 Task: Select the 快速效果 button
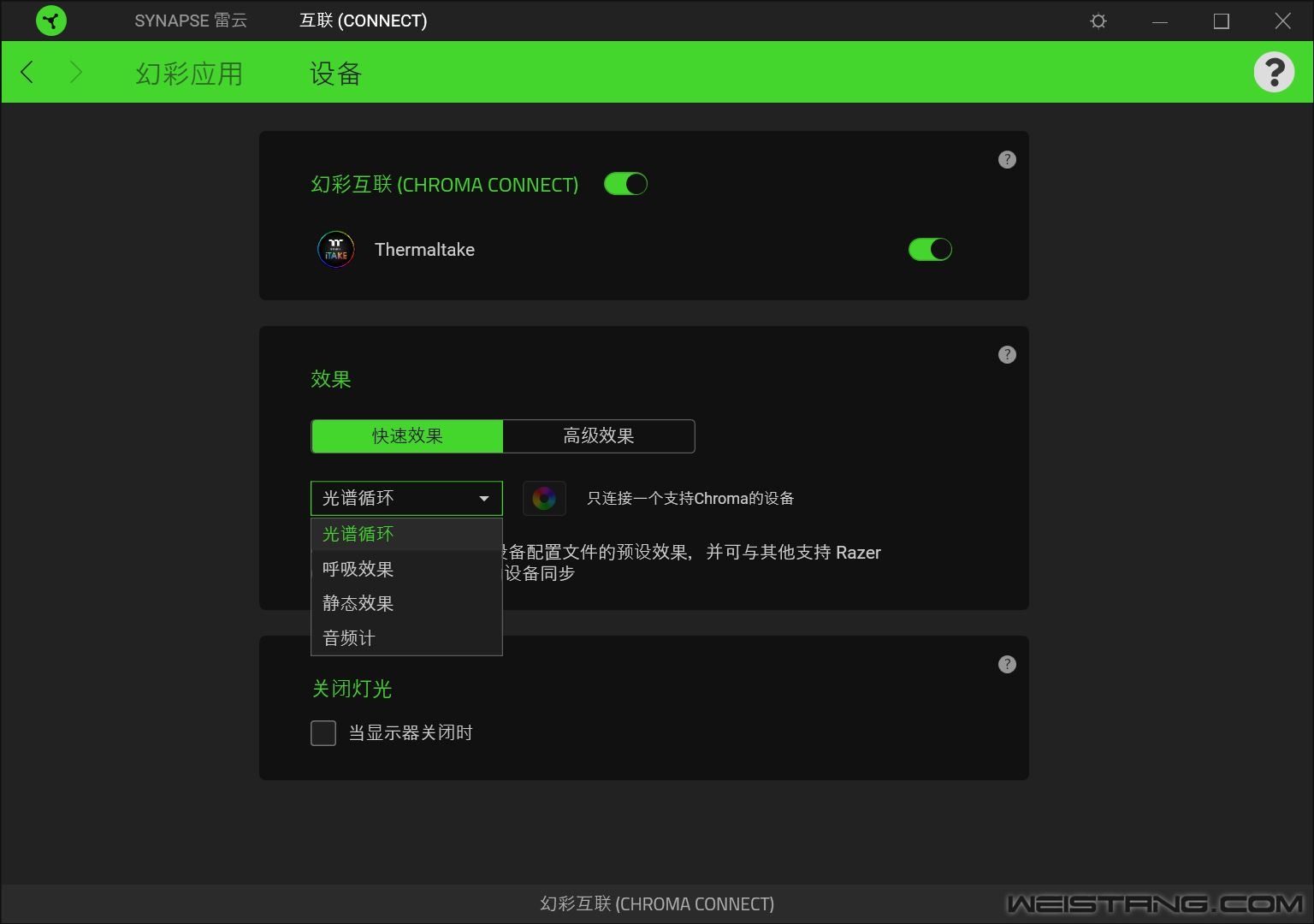(407, 436)
